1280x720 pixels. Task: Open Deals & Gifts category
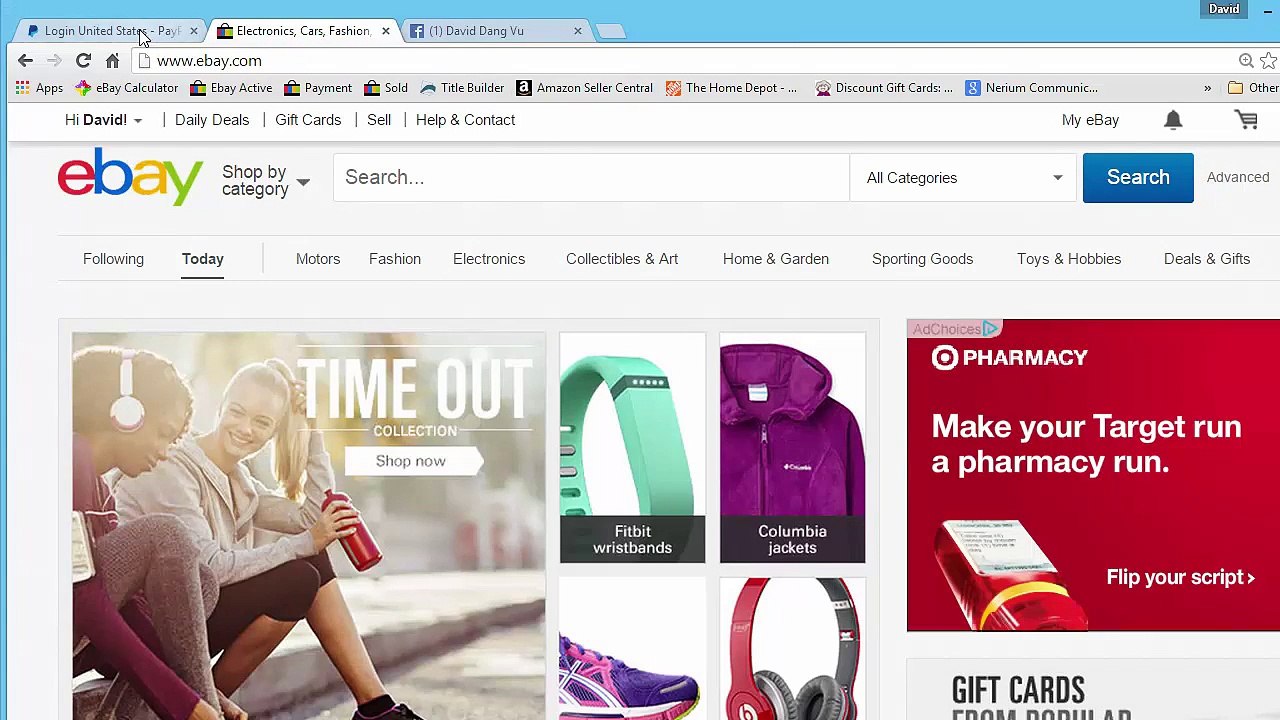click(1207, 259)
